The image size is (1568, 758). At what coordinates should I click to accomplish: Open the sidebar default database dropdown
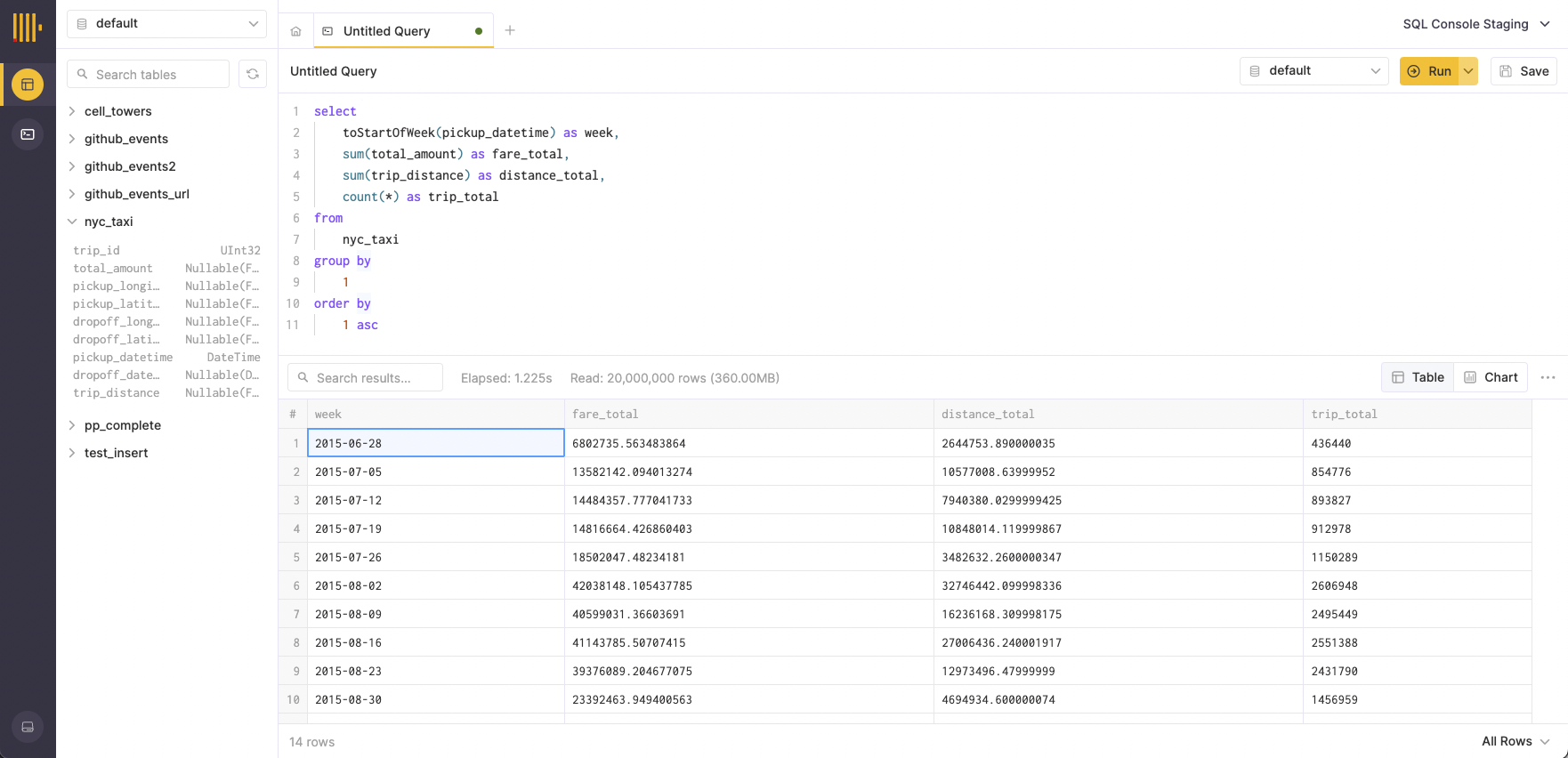pos(167,24)
